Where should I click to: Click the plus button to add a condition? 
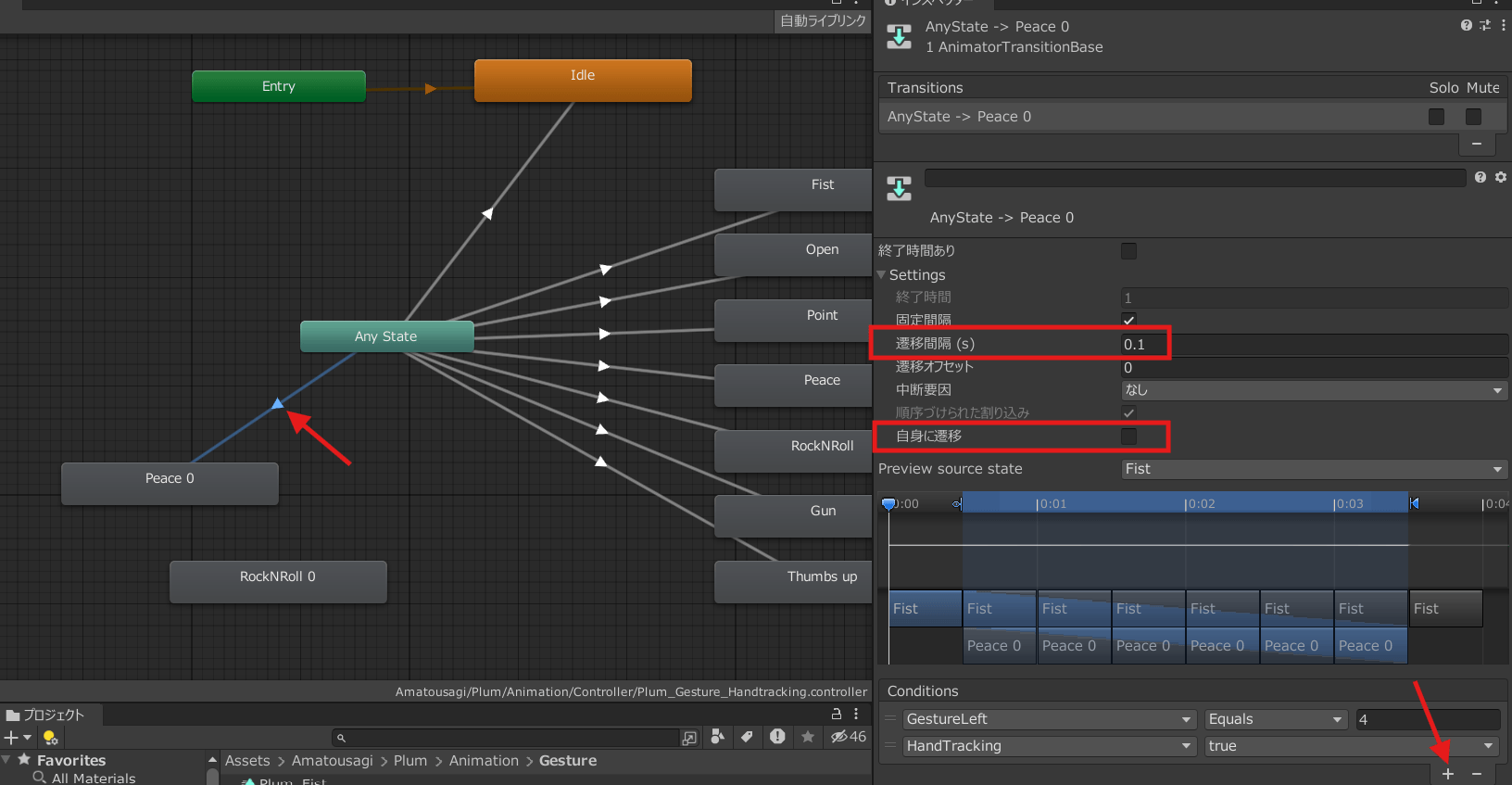click(x=1448, y=774)
